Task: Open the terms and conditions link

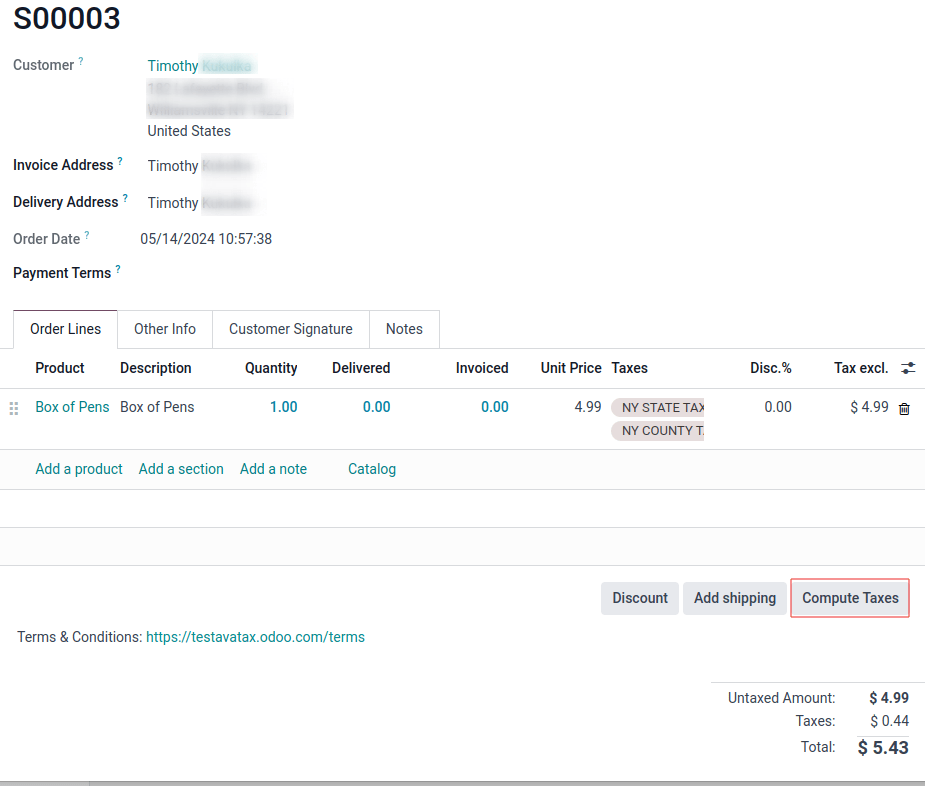Action: point(255,636)
